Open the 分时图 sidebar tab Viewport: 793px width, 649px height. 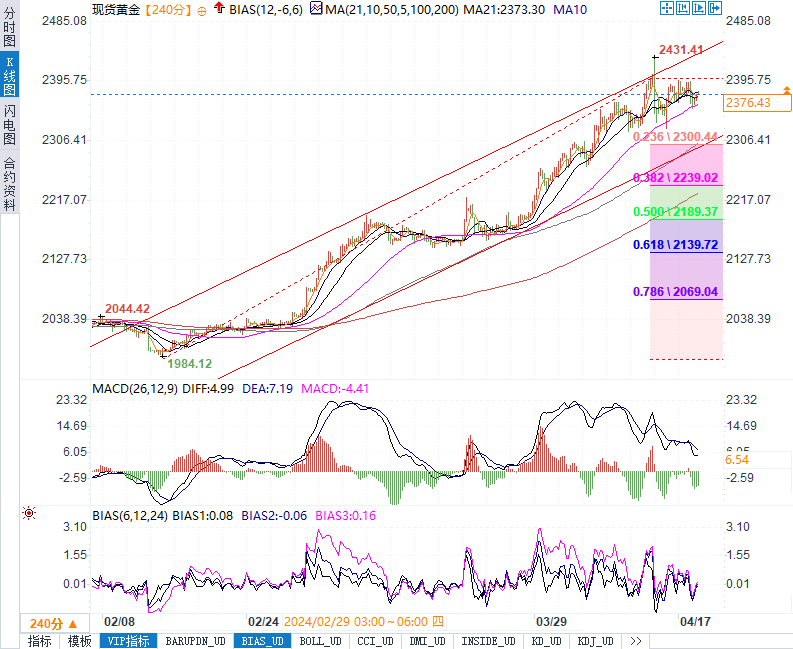tap(10, 26)
